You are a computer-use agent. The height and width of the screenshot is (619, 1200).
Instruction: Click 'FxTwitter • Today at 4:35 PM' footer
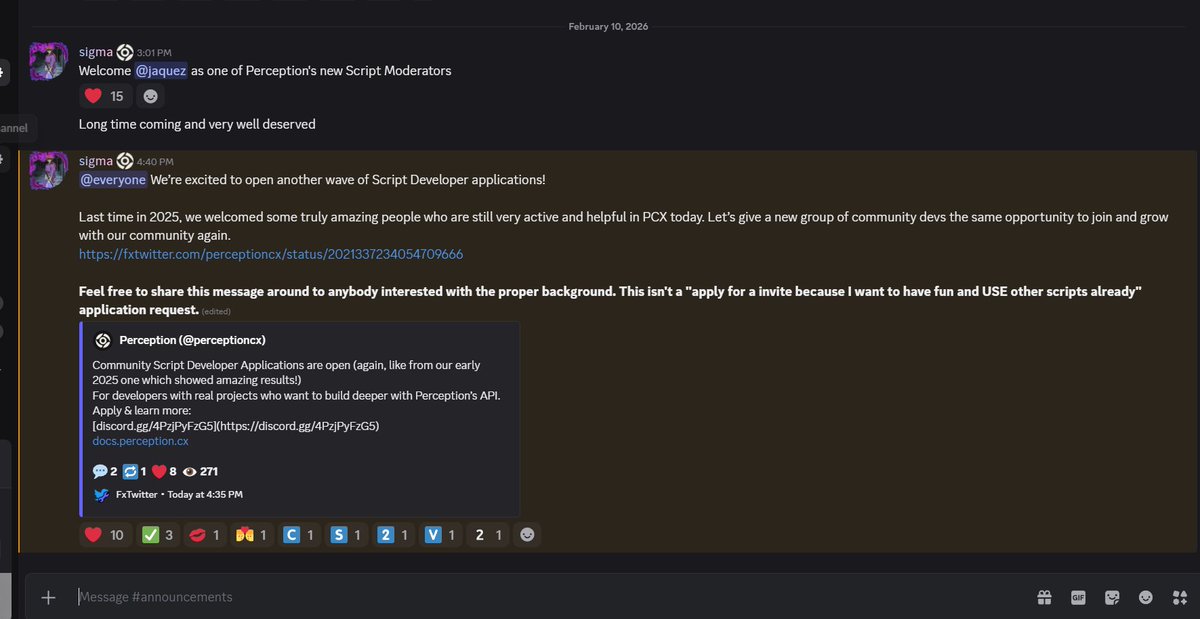point(179,494)
